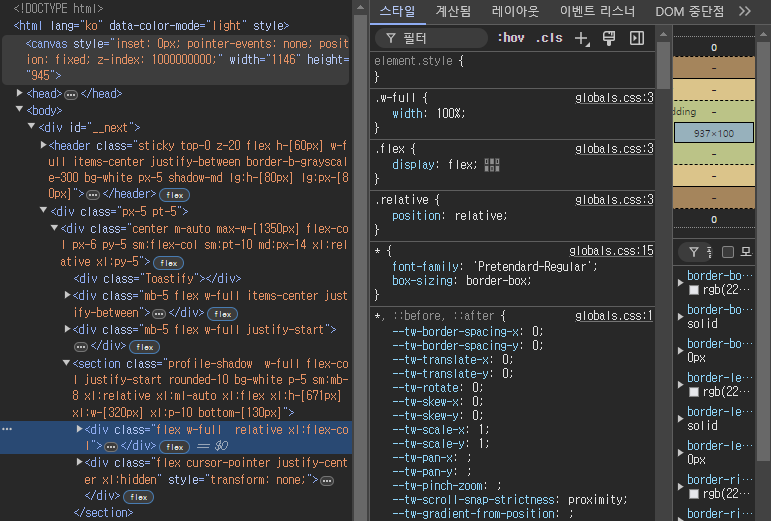Click the 937×100 content box in box model
Viewport: 771px width, 521px height.
[713, 133]
